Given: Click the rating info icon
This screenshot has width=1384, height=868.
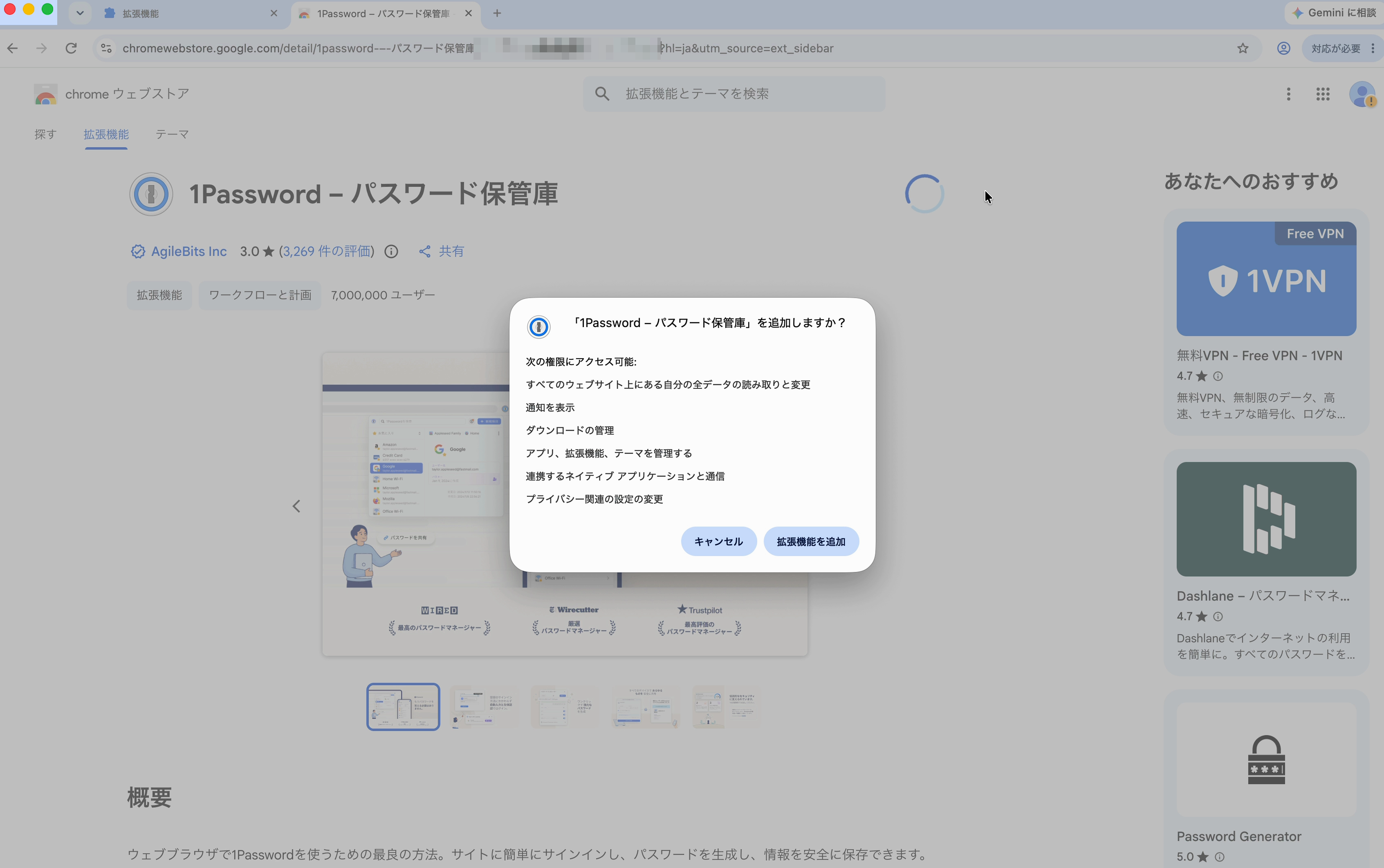Looking at the screenshot, I should tap(392, 251).
